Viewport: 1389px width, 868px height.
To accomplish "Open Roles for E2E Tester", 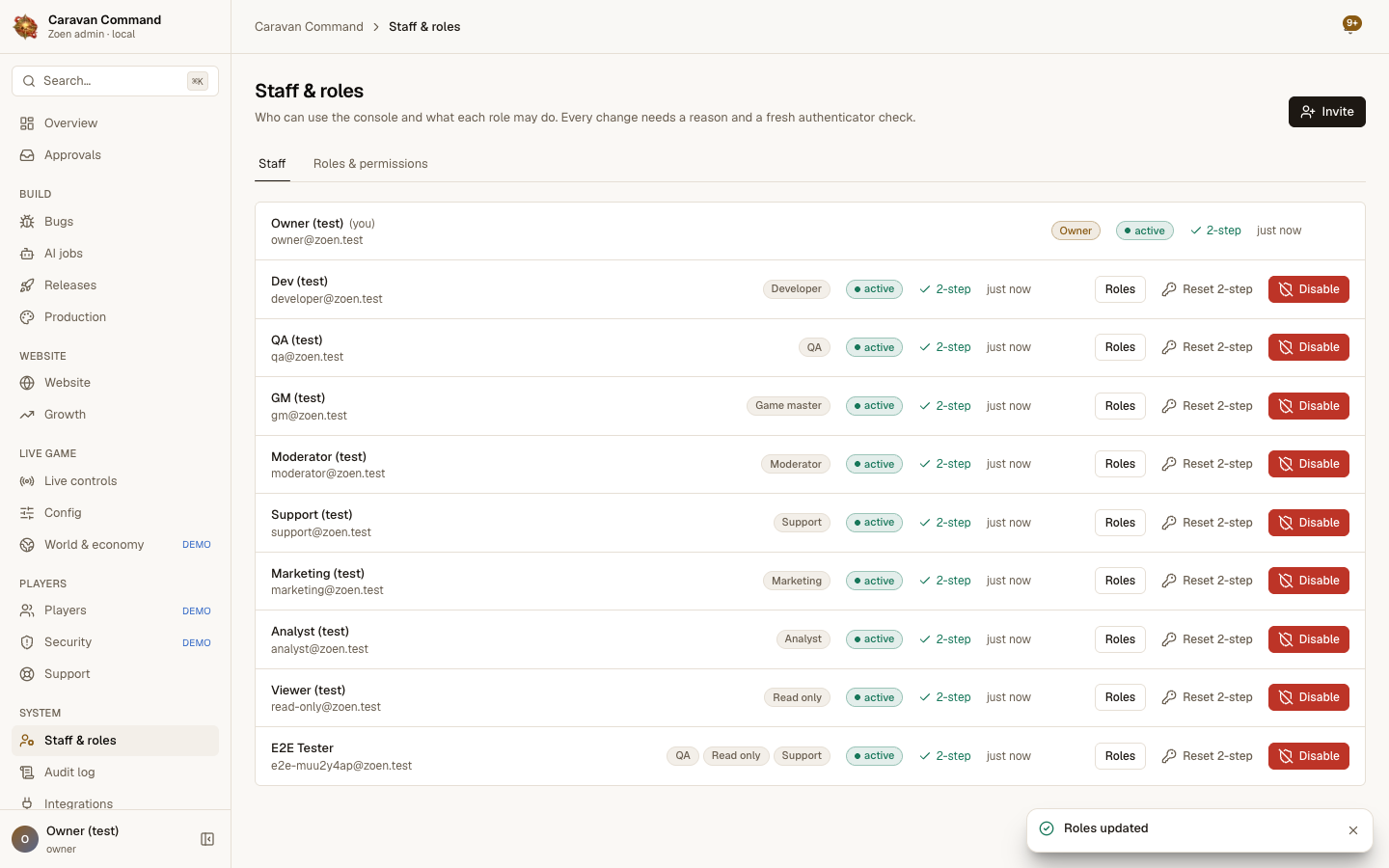I will tap(1120, 756).
